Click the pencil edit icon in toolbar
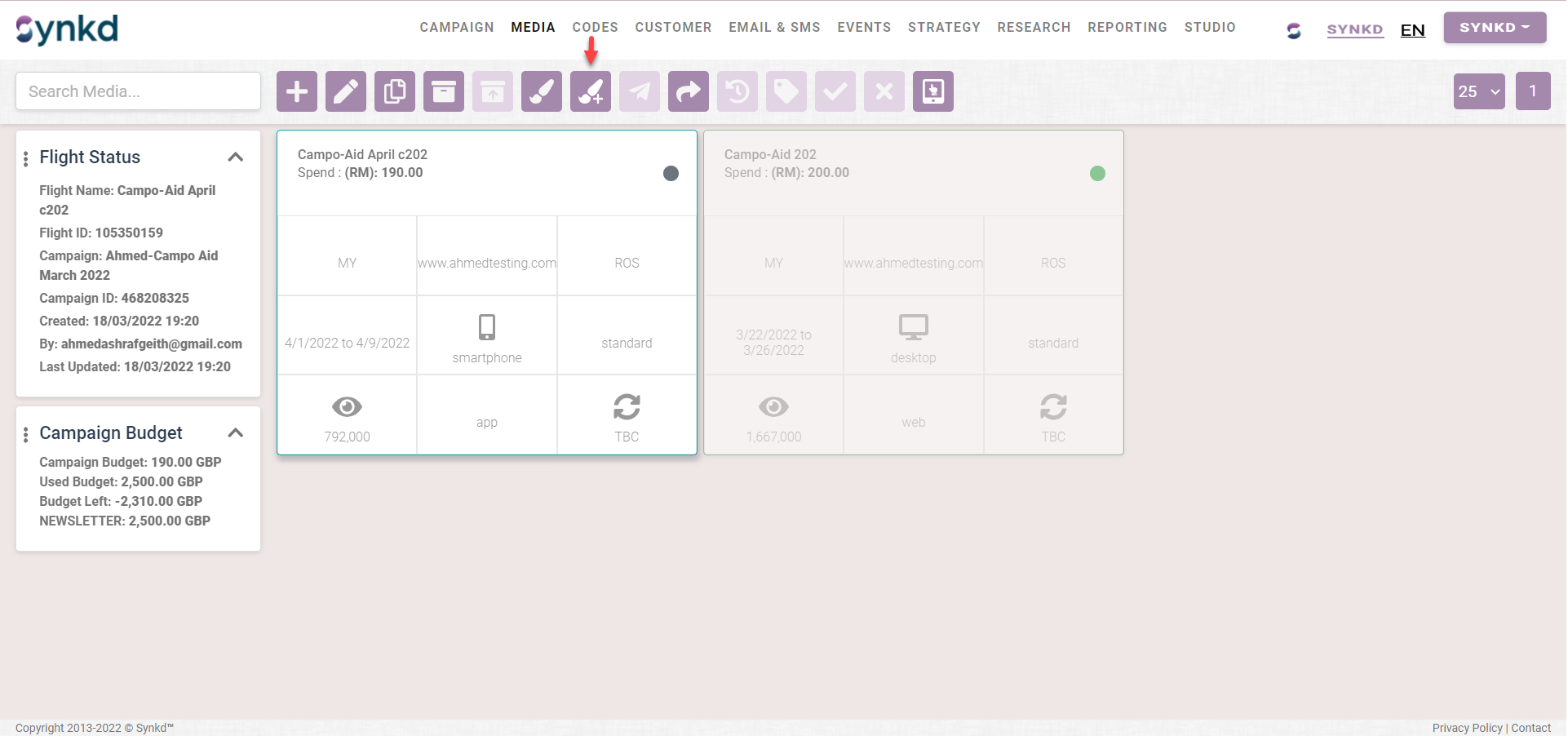 point(346,91)
